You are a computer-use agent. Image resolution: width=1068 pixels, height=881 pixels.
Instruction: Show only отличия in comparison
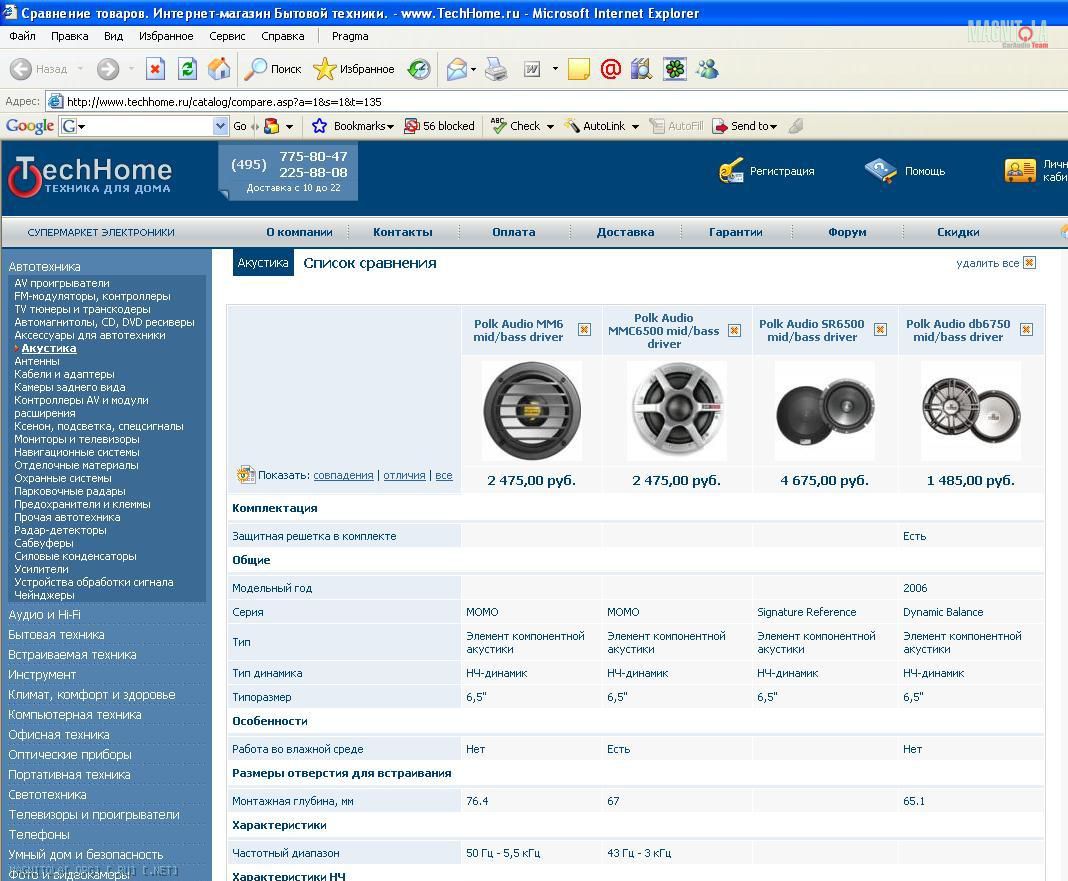[405, 476]
